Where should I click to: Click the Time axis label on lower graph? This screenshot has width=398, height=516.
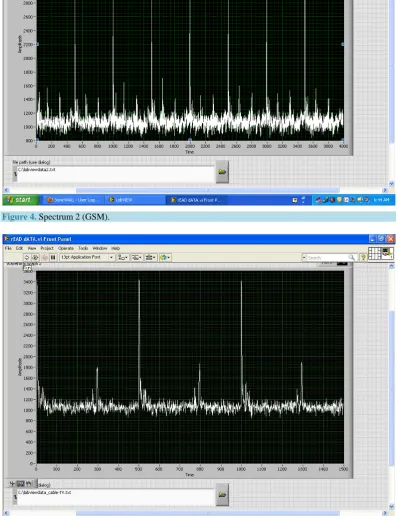point(189,475)
